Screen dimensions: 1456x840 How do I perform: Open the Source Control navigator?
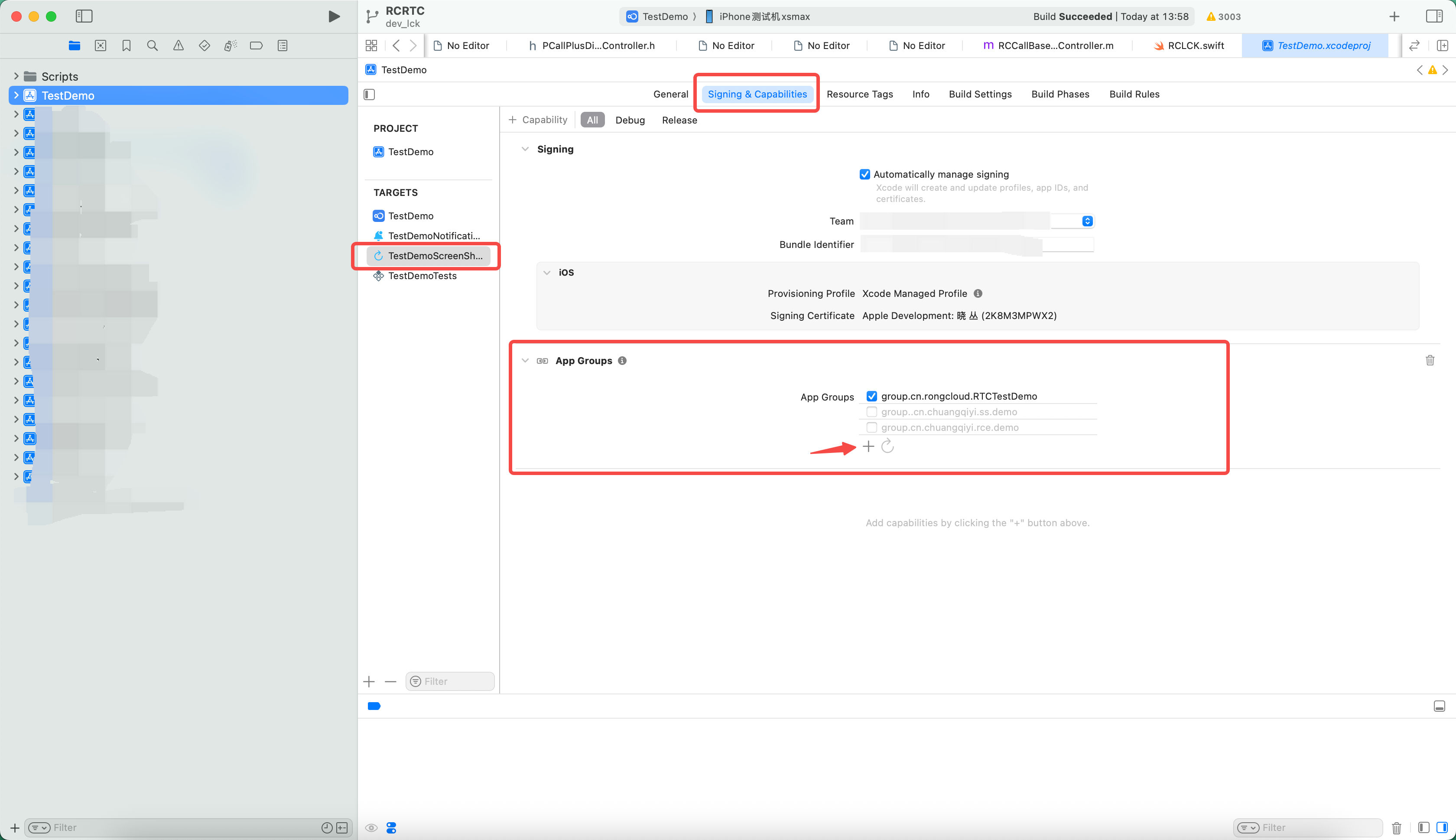(101, 46)
